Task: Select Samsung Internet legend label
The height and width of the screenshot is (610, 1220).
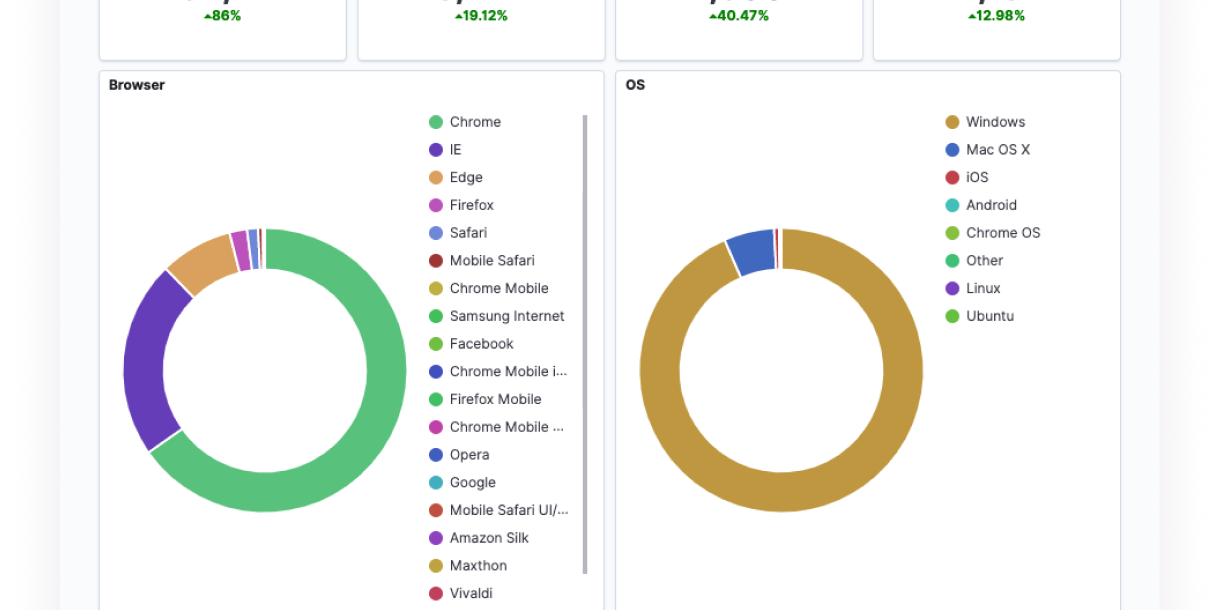Action: [x=506, y=316]
